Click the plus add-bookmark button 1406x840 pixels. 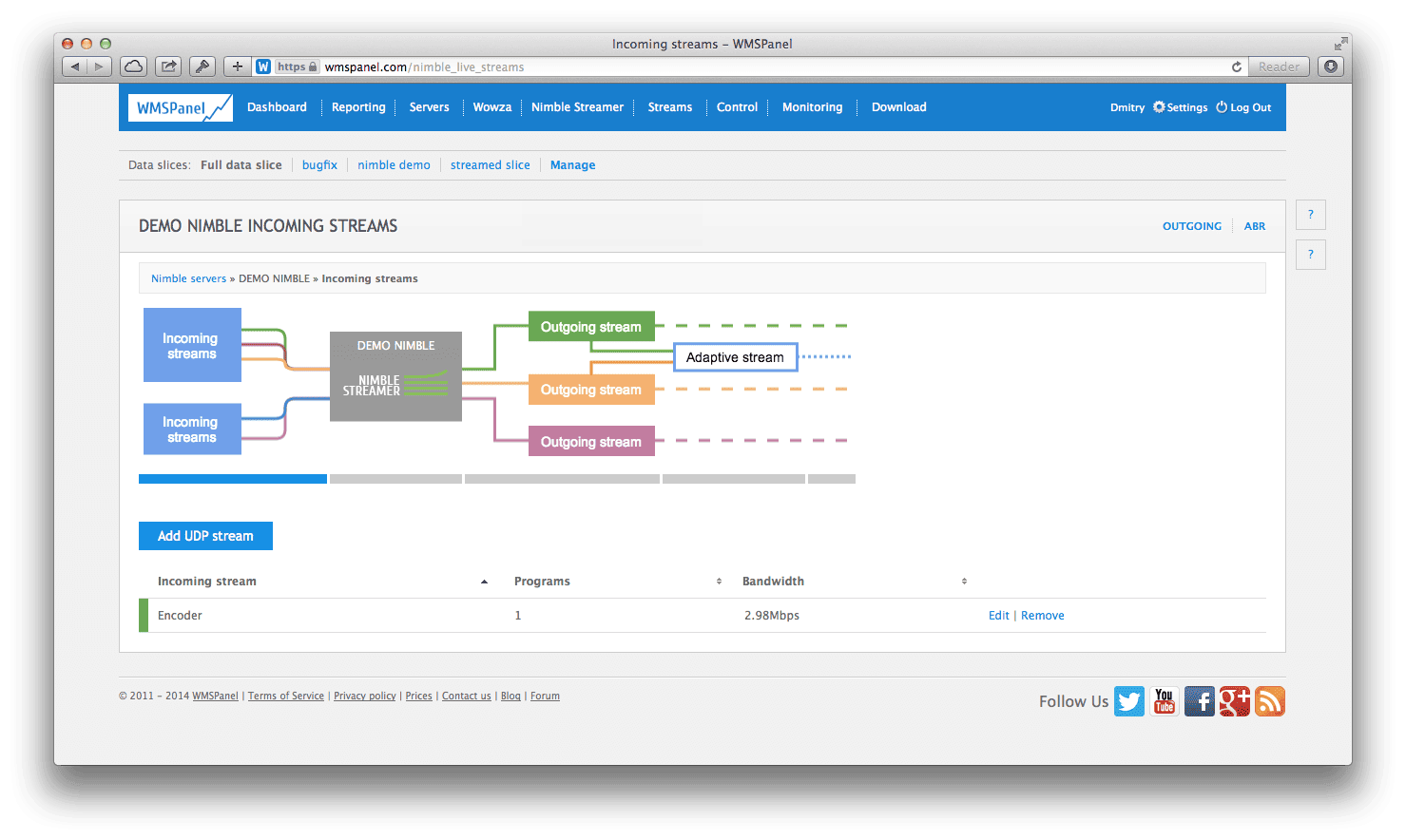(238, 67)
